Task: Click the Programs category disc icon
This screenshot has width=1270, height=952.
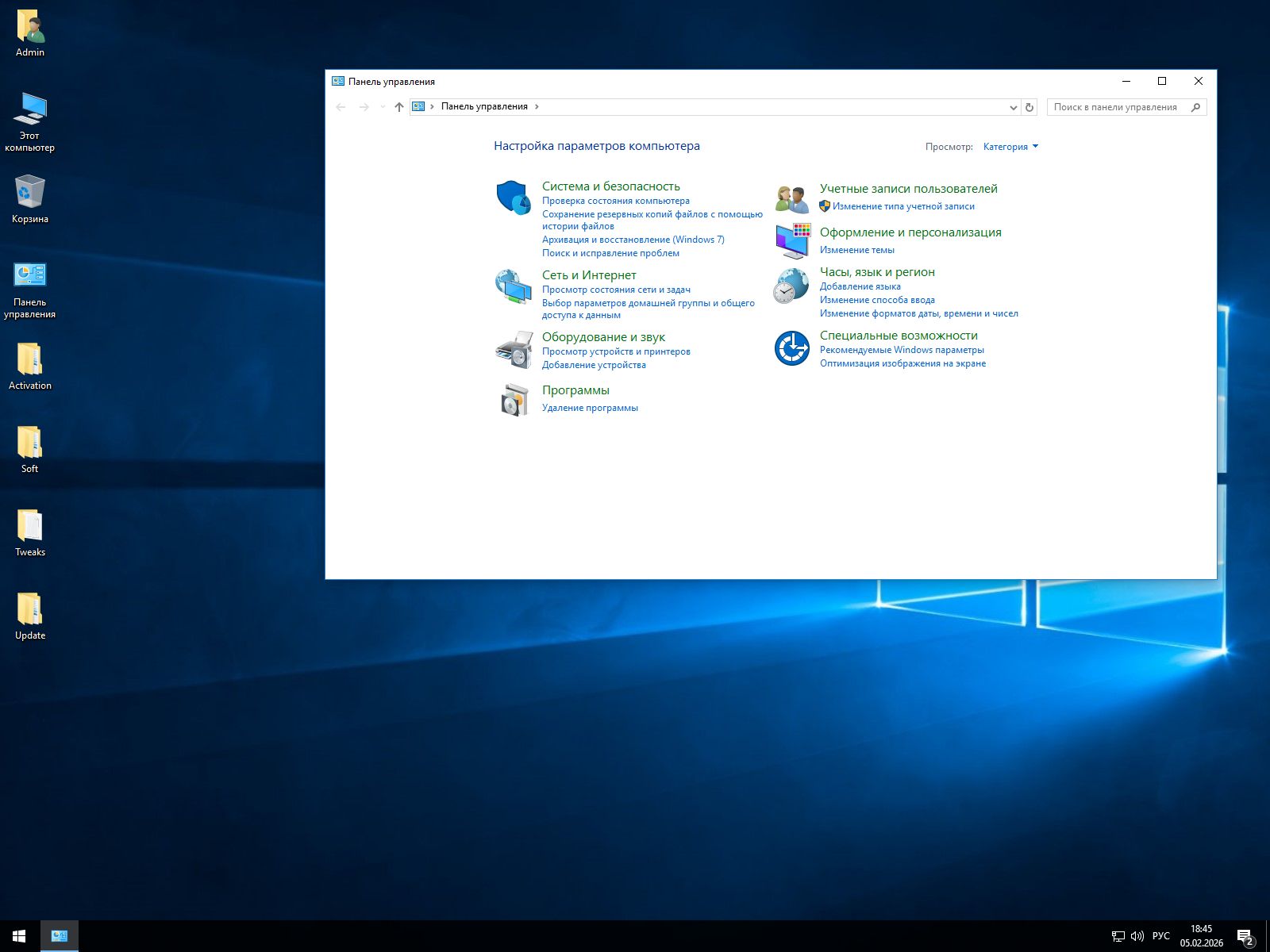Action: pos(514,400)
